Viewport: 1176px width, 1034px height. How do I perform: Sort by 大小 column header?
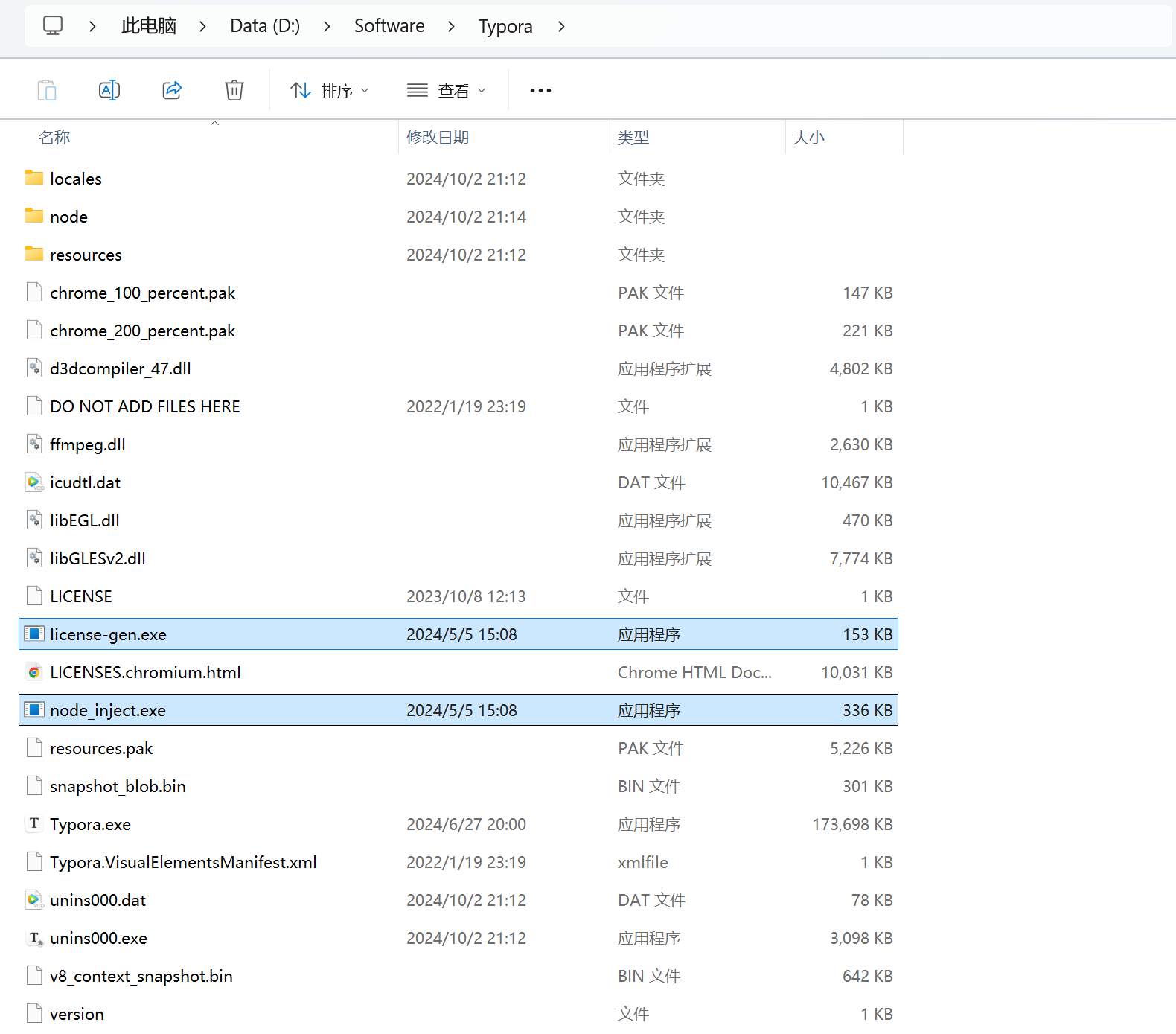pyautogui.click(x=809, y=137)
